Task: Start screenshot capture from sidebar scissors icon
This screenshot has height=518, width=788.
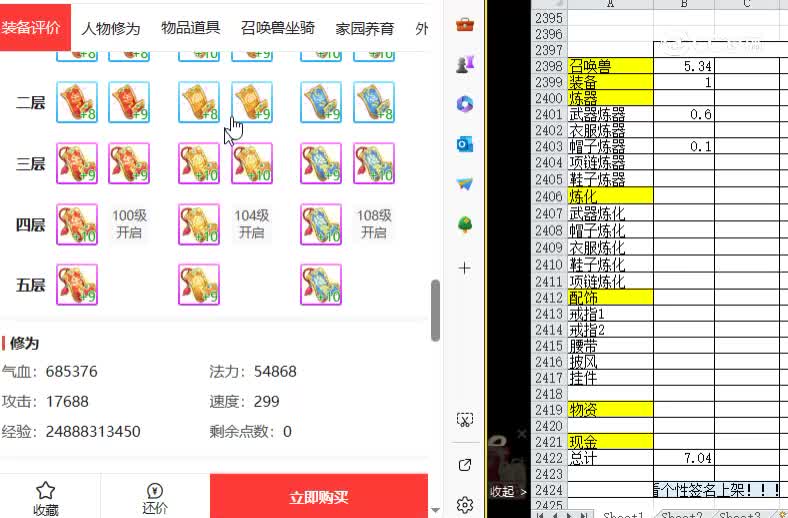Action: click(465, 420)
